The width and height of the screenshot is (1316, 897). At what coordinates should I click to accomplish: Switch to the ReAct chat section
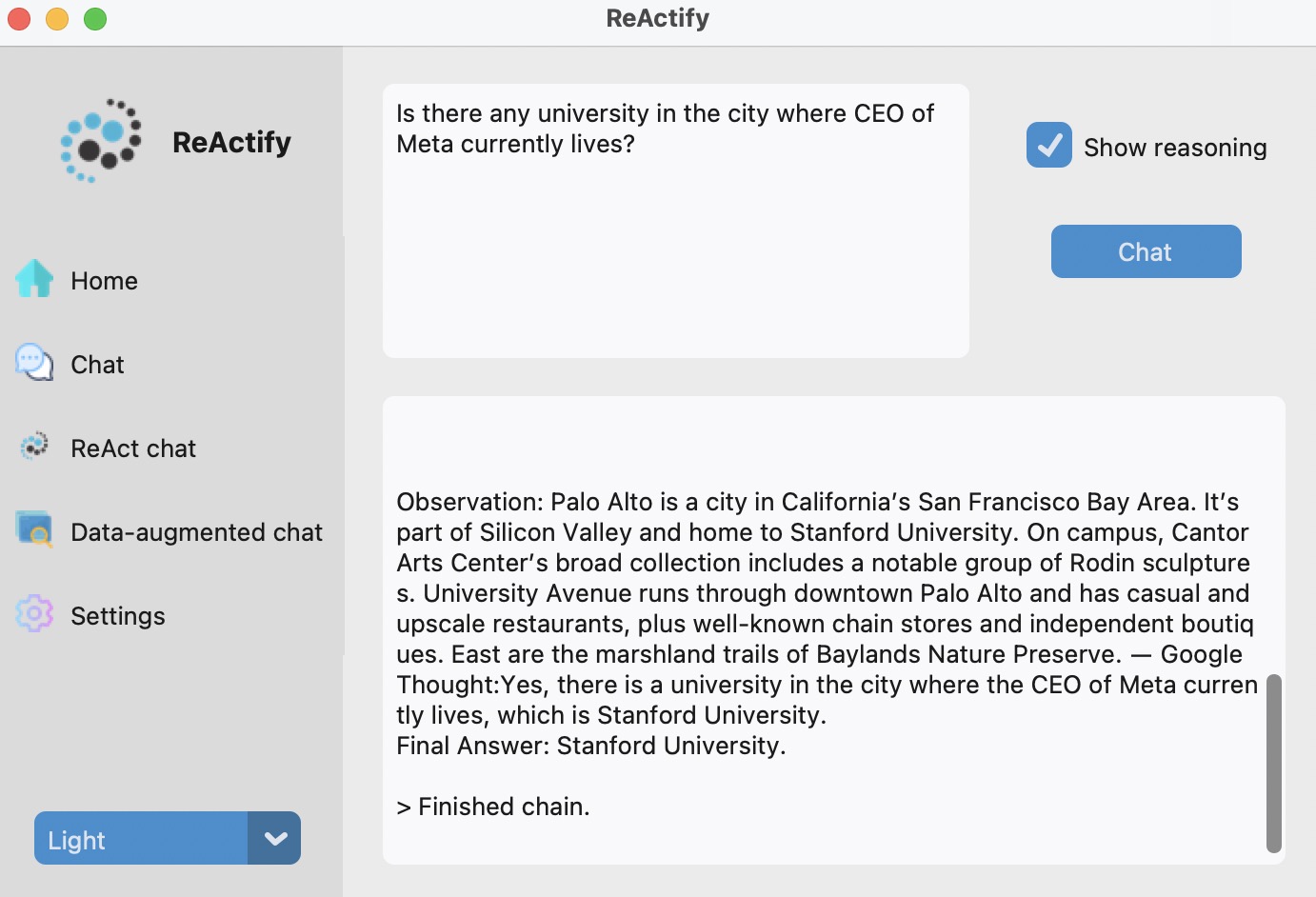pos(133,448)
